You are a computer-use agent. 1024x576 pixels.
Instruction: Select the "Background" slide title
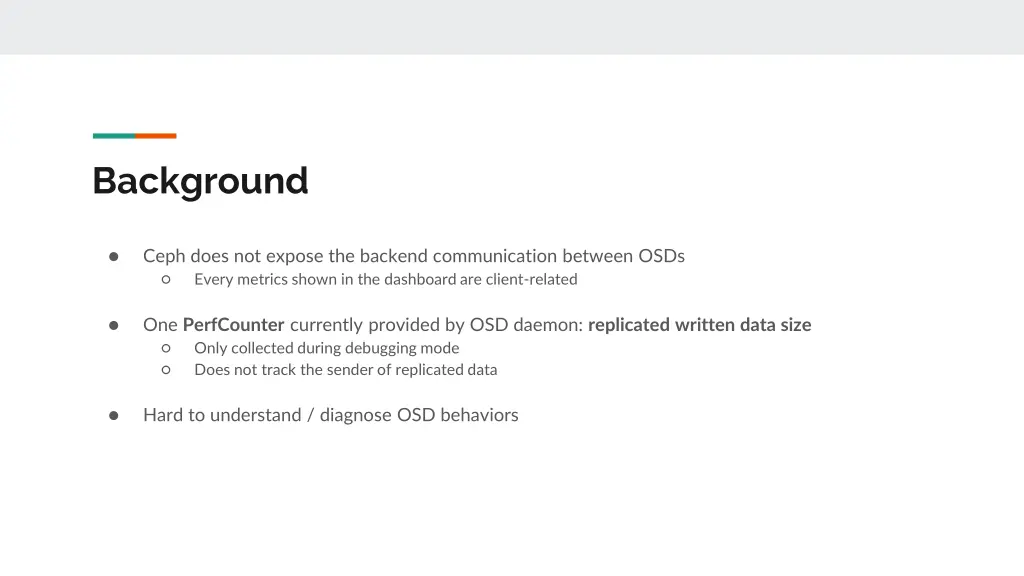click(200, 181)
